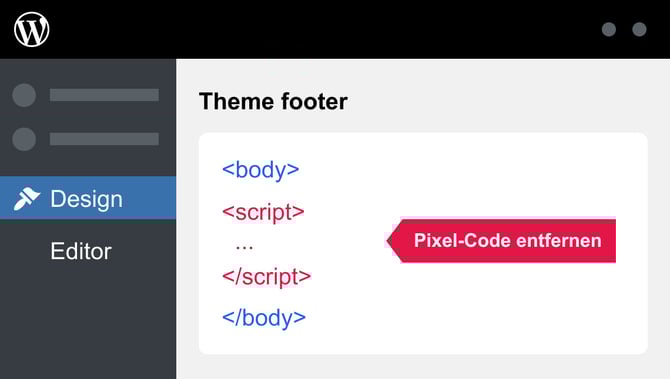Click the arrow tip of red label
The height and width of the screenshot is (379, 670).
[391, 241]
